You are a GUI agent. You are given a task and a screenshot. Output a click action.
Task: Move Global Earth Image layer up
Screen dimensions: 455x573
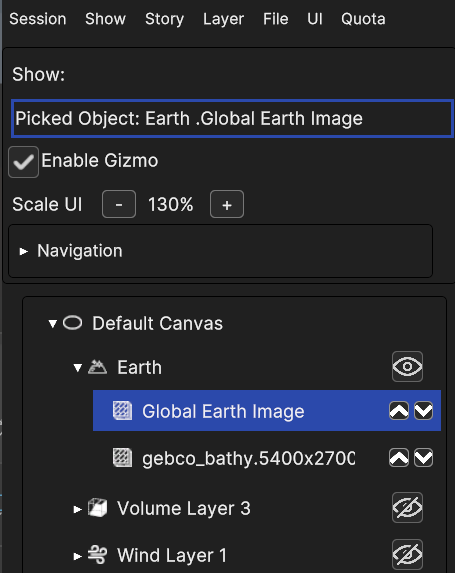click(x=399, y=411)
